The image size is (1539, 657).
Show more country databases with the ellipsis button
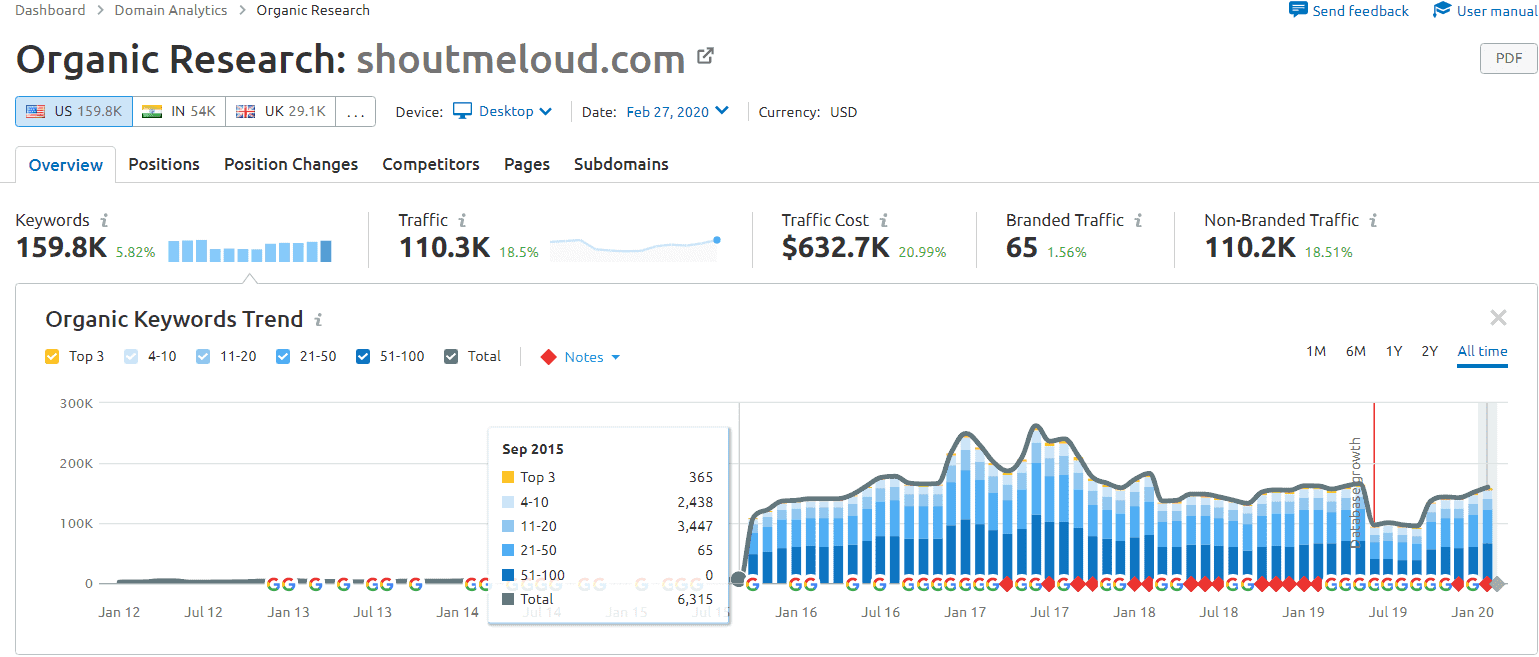[355, 111]
